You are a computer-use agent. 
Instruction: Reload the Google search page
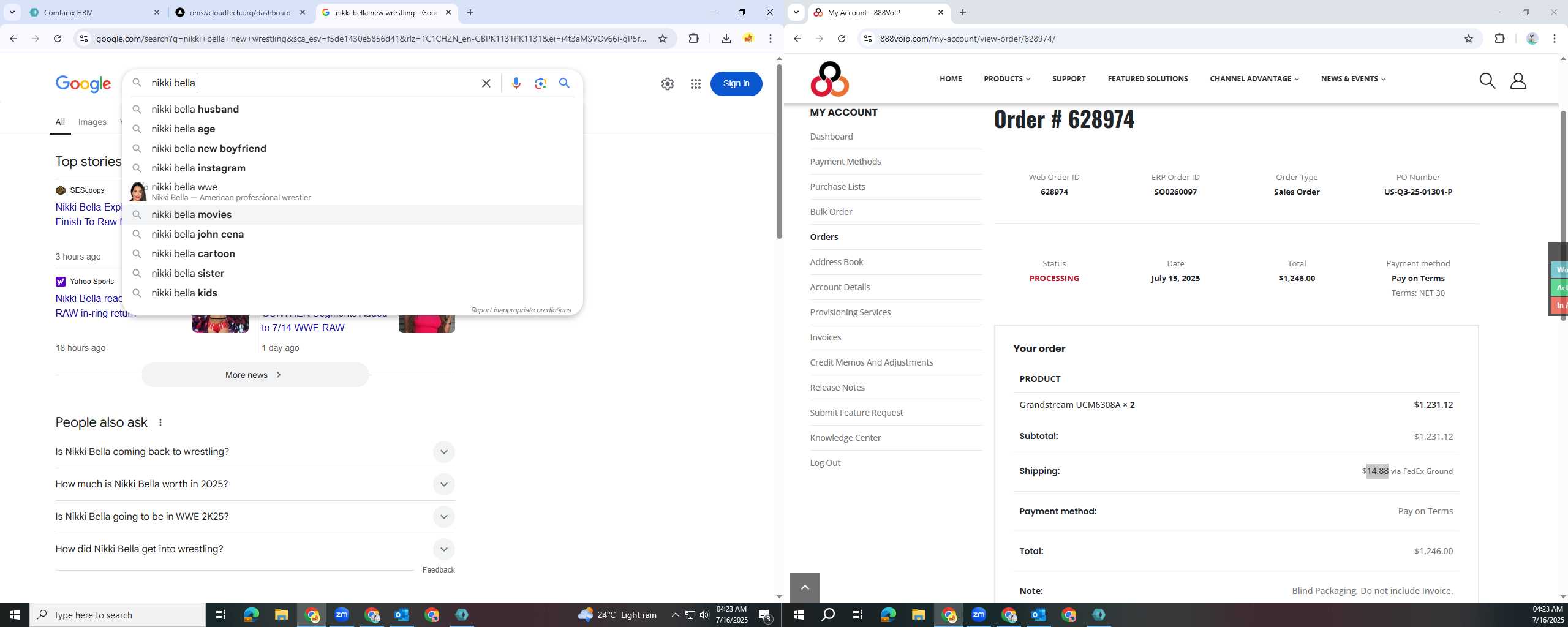tap(58, 39)
